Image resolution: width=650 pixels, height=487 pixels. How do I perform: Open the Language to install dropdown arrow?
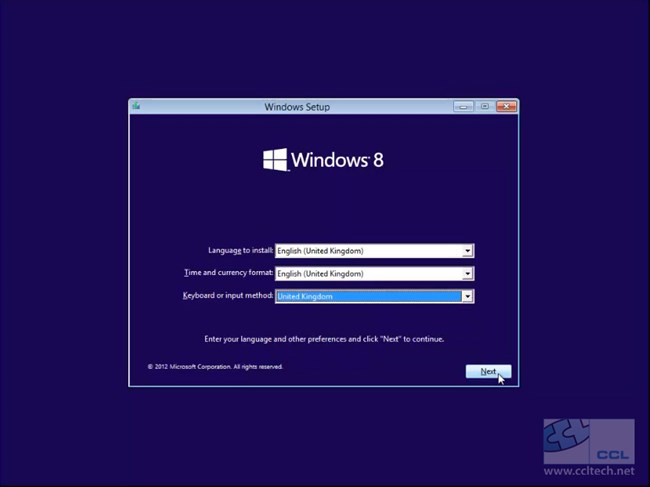(468, 251)
